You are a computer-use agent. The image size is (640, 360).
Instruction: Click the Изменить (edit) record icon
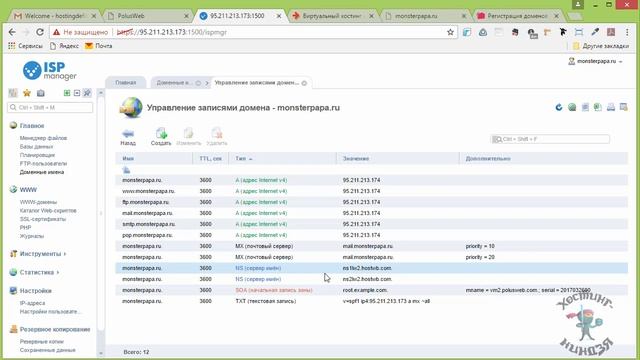tap(188, 133)
